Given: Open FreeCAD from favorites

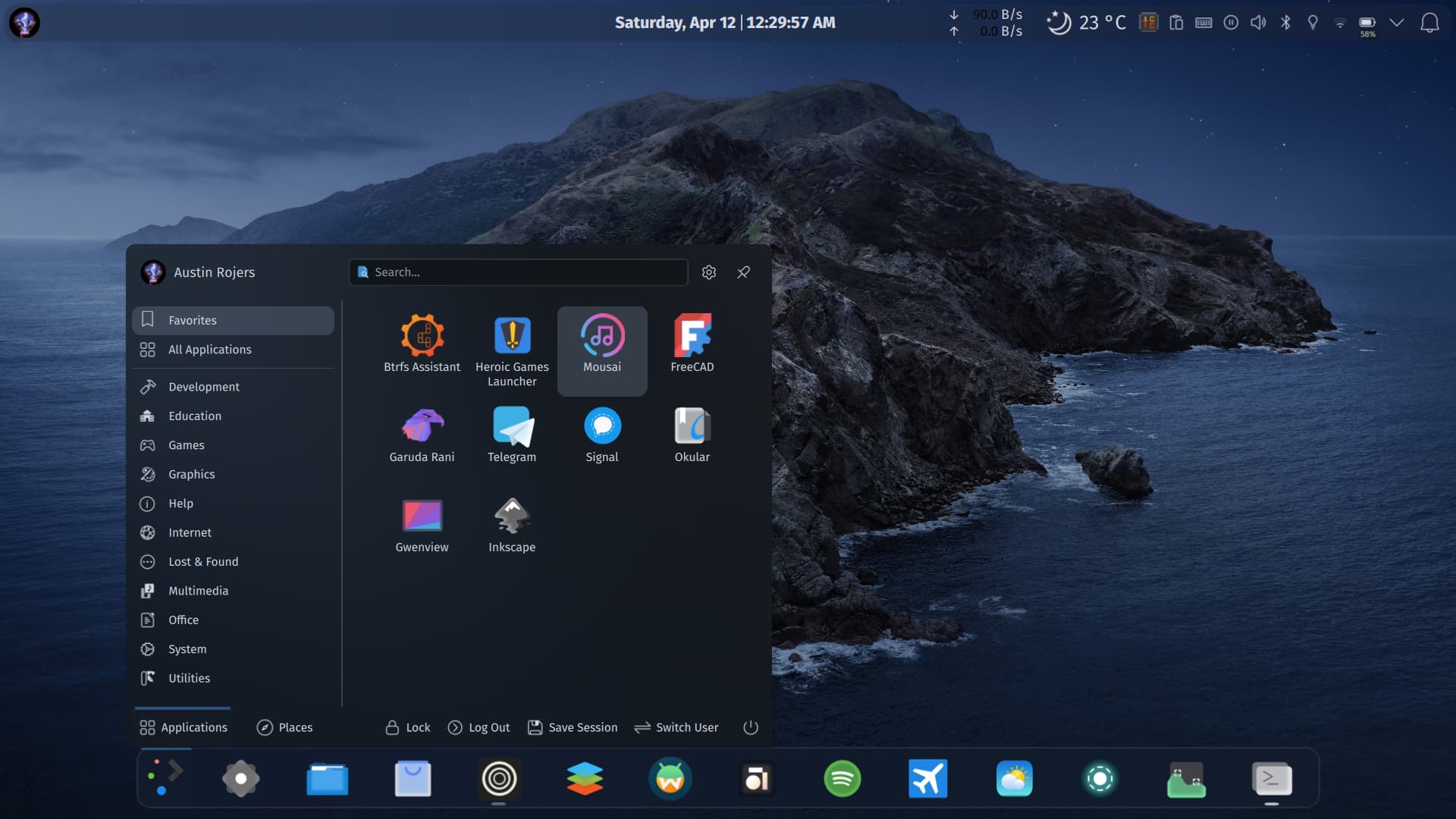Looking at the screenshot, I should (692, 344).
